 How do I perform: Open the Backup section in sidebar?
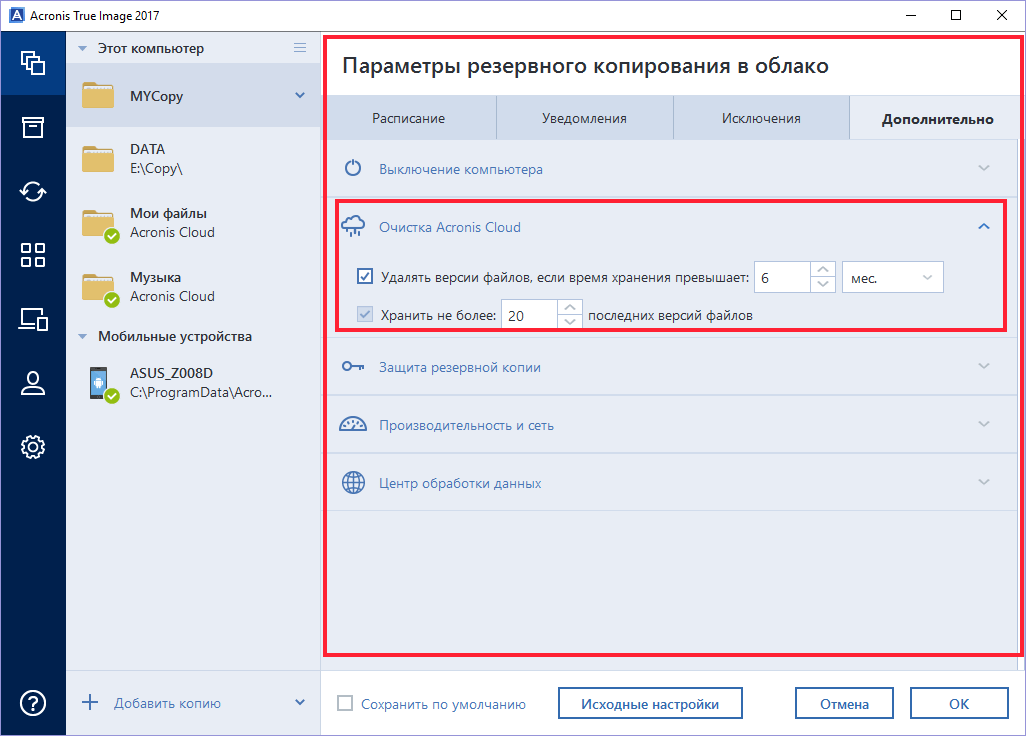point(33,62)
